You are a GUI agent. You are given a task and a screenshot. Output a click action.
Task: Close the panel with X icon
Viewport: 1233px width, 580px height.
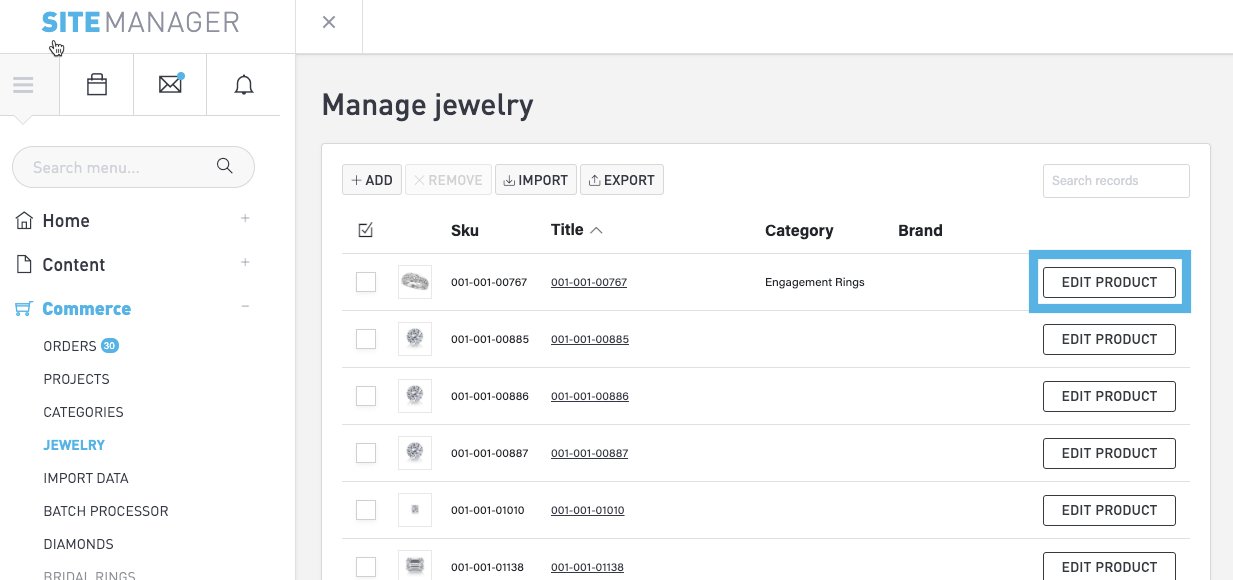[x=328, y=23]
